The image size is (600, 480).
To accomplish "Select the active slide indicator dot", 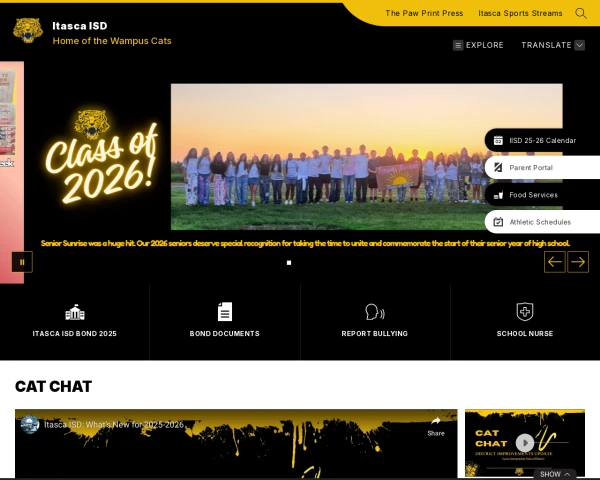I will tap(289, 263).
